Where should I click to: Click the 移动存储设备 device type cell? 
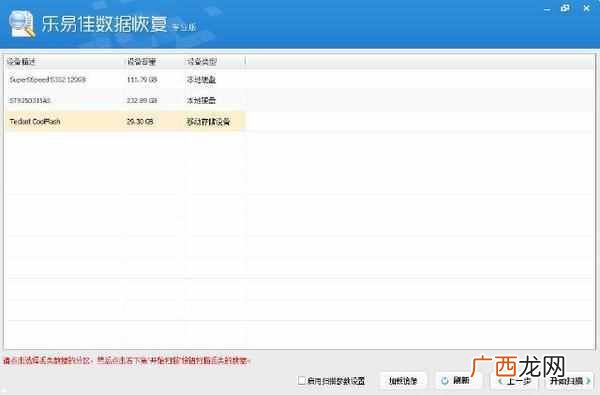(x=208, y=122)
